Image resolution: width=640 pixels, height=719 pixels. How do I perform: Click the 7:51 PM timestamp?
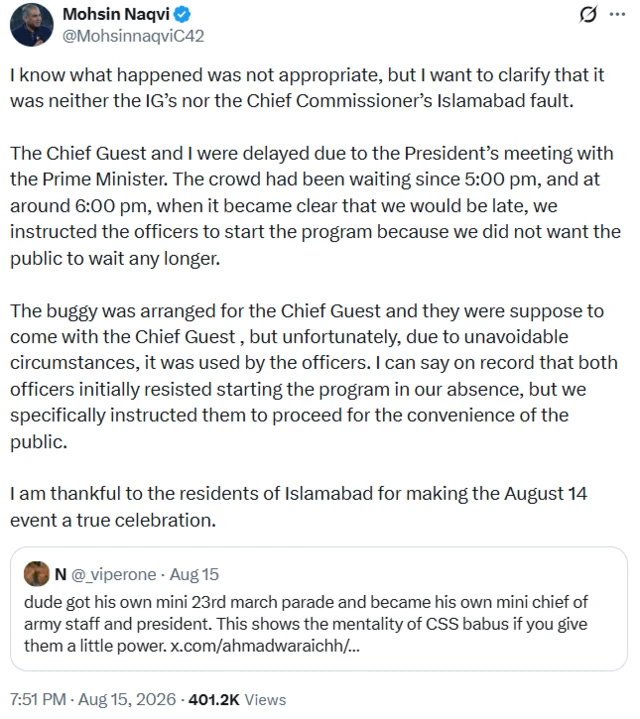tap(38, 700)
